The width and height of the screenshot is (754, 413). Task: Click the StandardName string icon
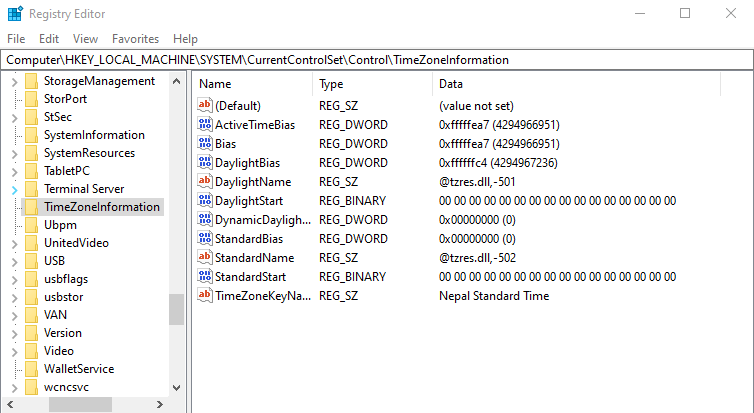(204, 257)
